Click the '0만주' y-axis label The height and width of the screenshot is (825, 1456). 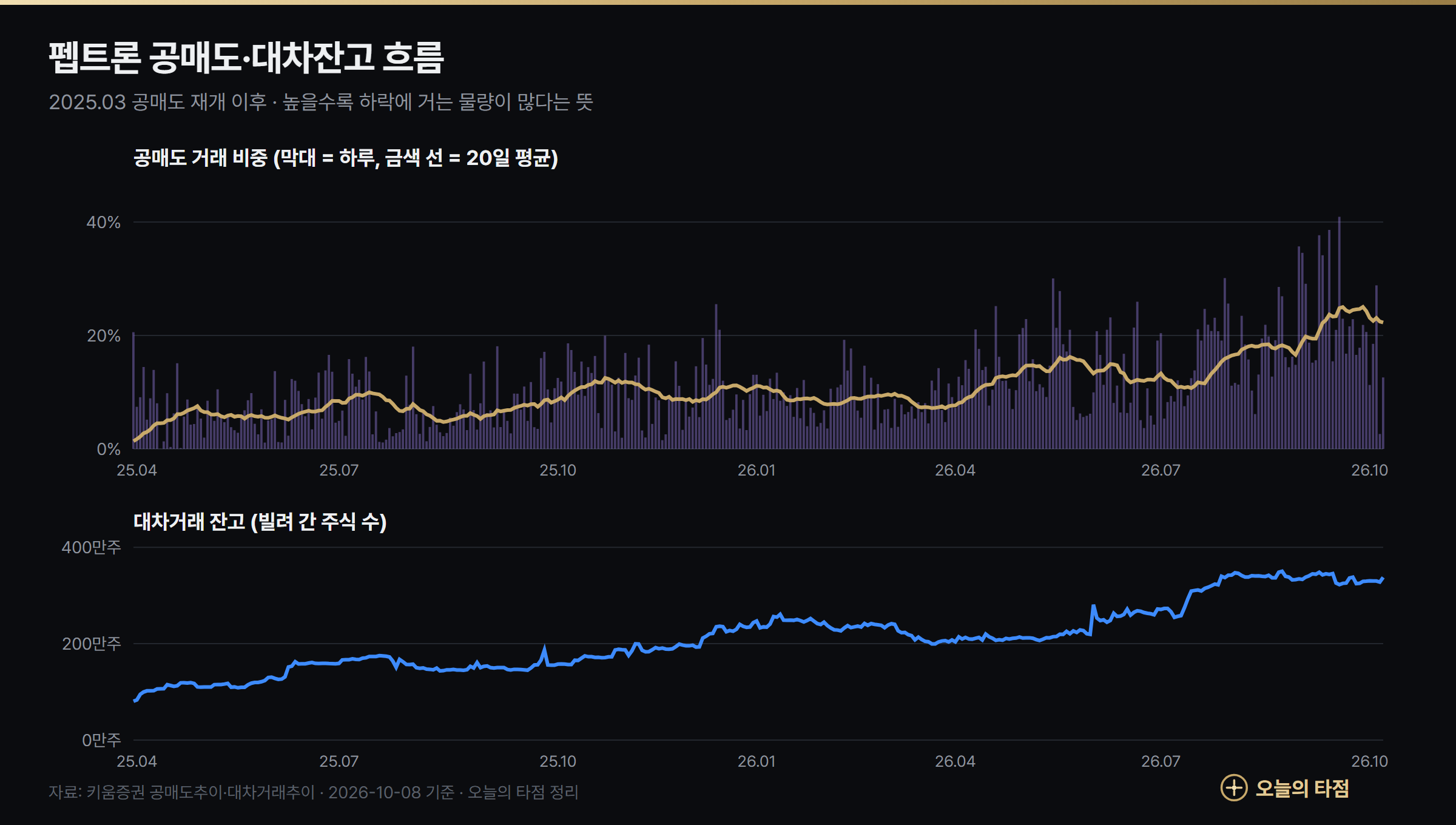(x=101, y=740)
